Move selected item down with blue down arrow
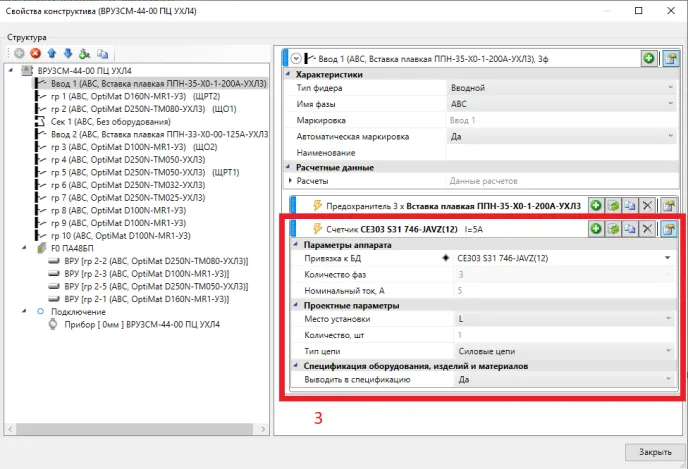This screenshot has height=469, width=688. 68,54
